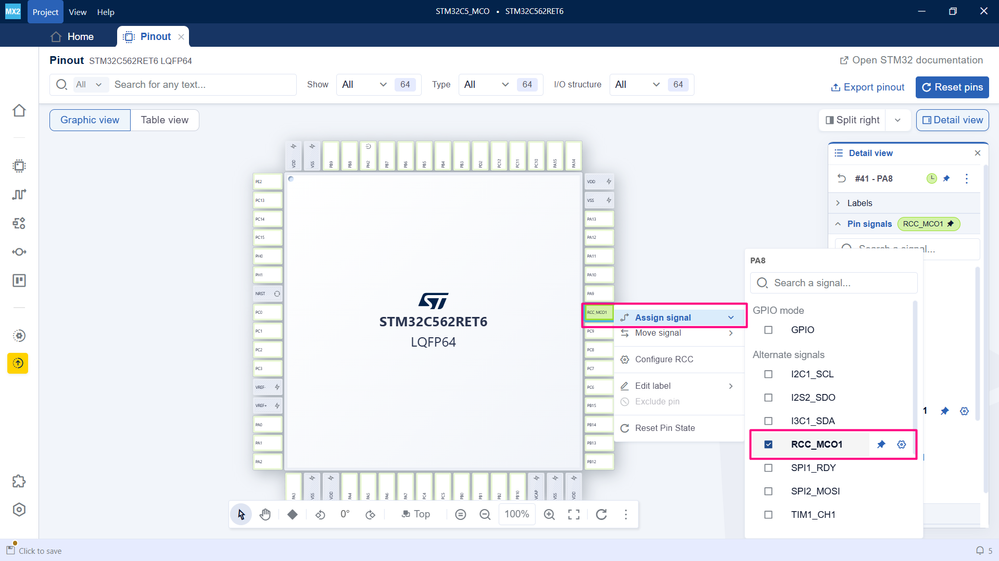Toggle the pin icon beside #41 - PA8
This screenshot has height=561, width=999.
tap(946, 178)
